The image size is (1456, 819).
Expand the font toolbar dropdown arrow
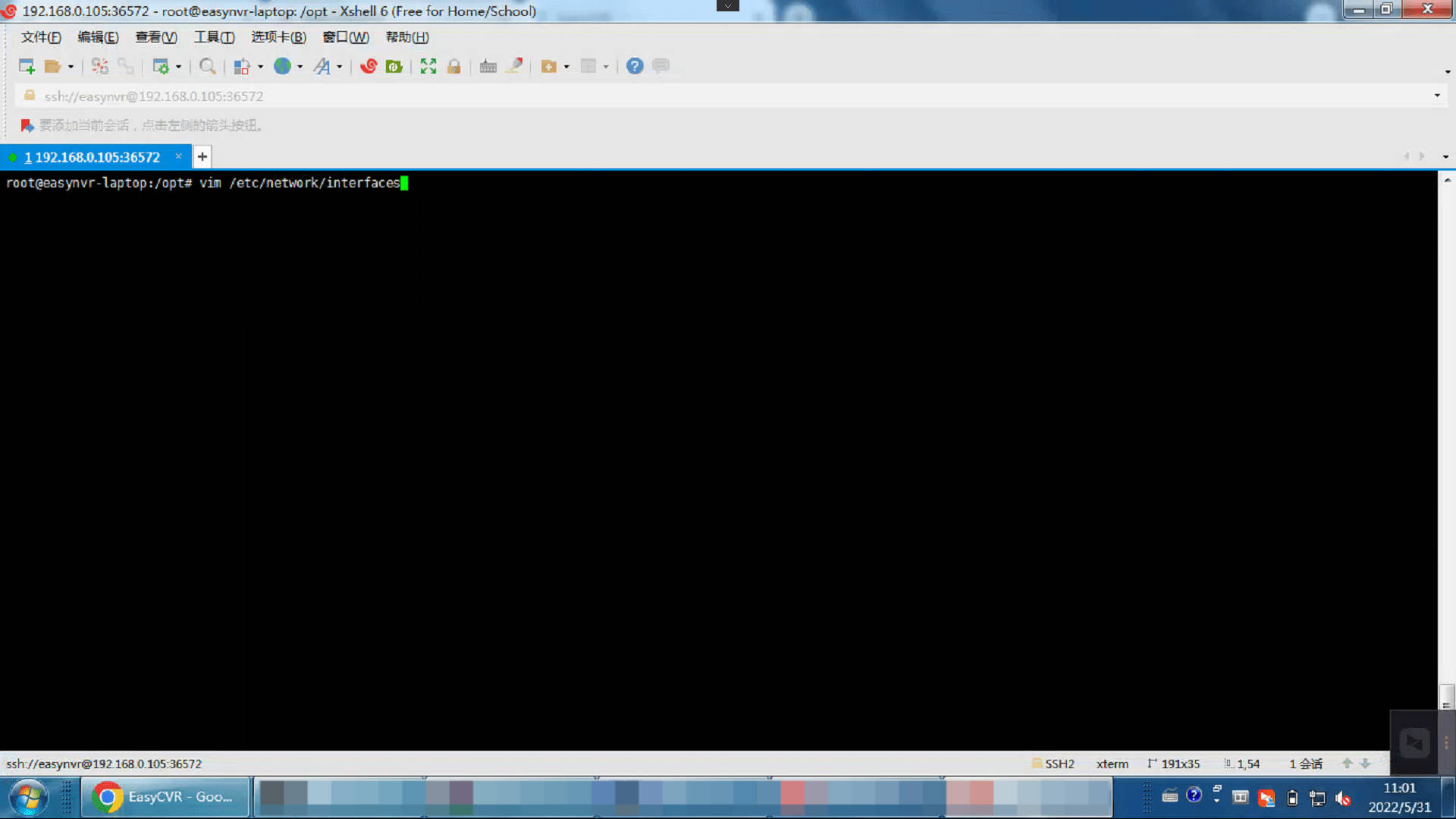tap(339, 67)
